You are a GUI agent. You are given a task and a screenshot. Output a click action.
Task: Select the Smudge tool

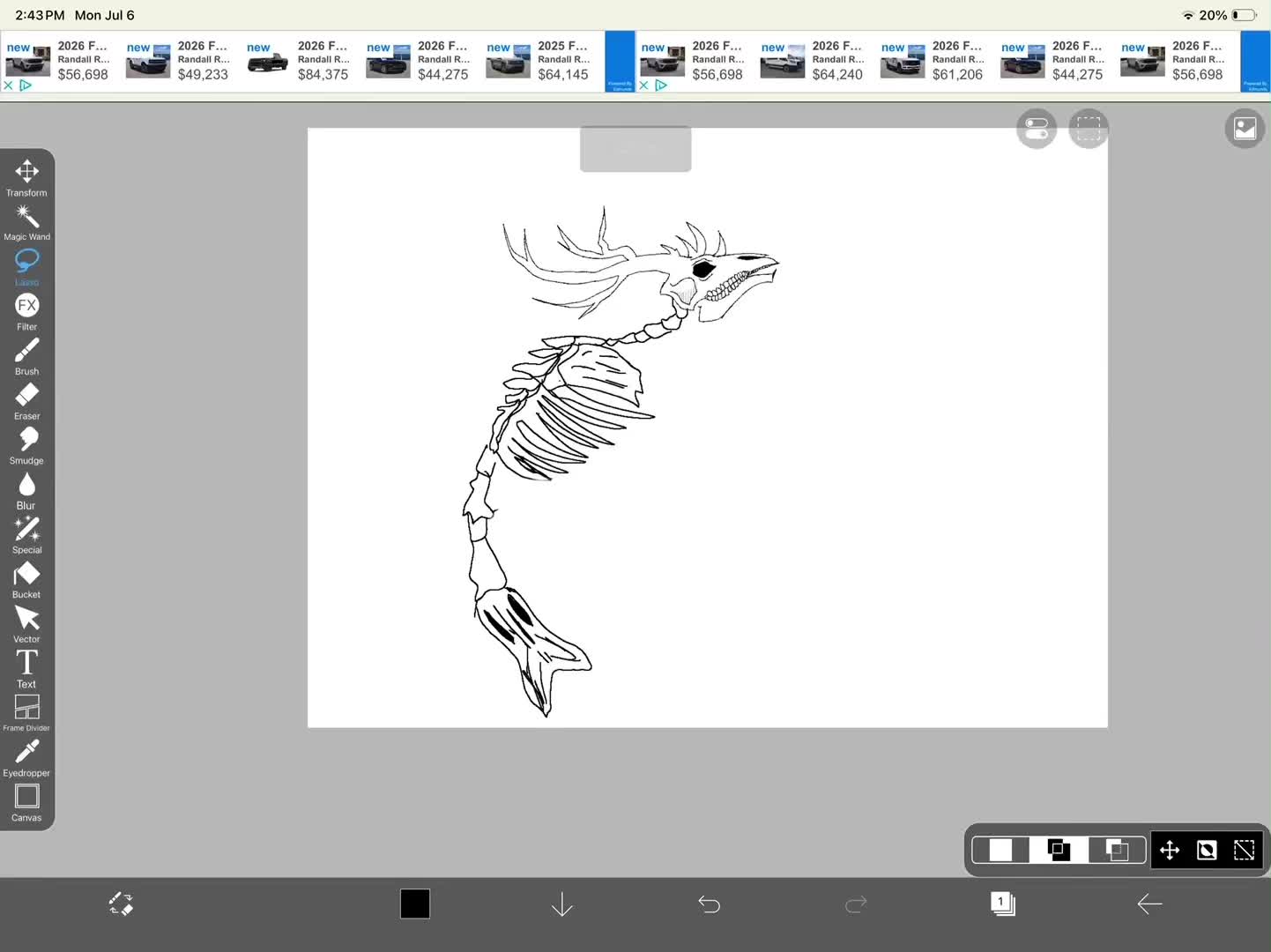26,446
